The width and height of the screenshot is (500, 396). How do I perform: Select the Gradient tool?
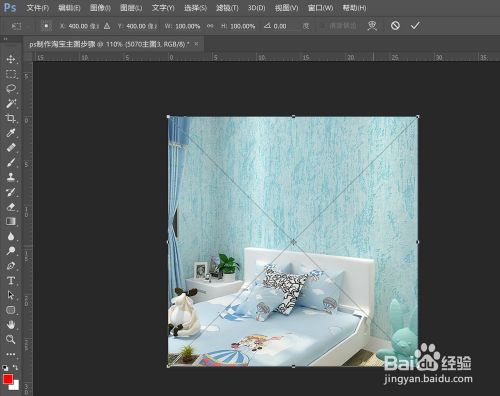pyautogui.click(x=11, y=221)
